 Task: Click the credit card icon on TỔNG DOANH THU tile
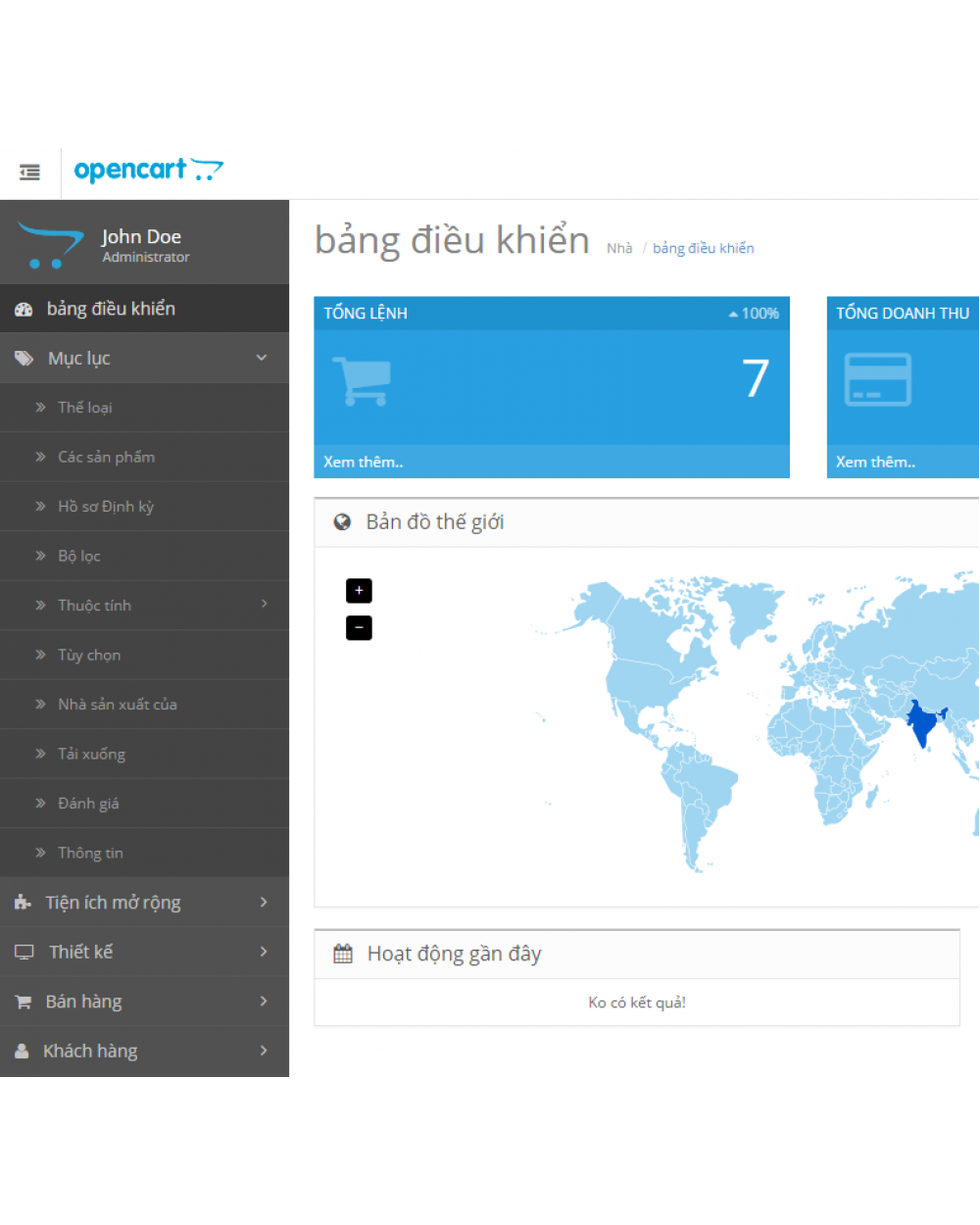(x=877, y=380)
